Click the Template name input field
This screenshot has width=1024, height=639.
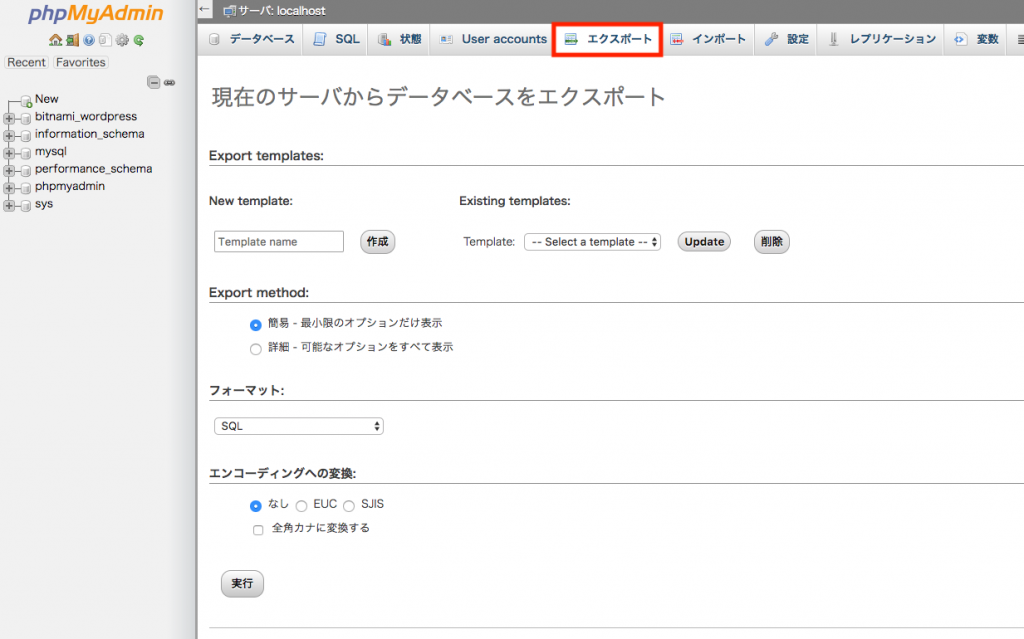(x=279, y=242)
